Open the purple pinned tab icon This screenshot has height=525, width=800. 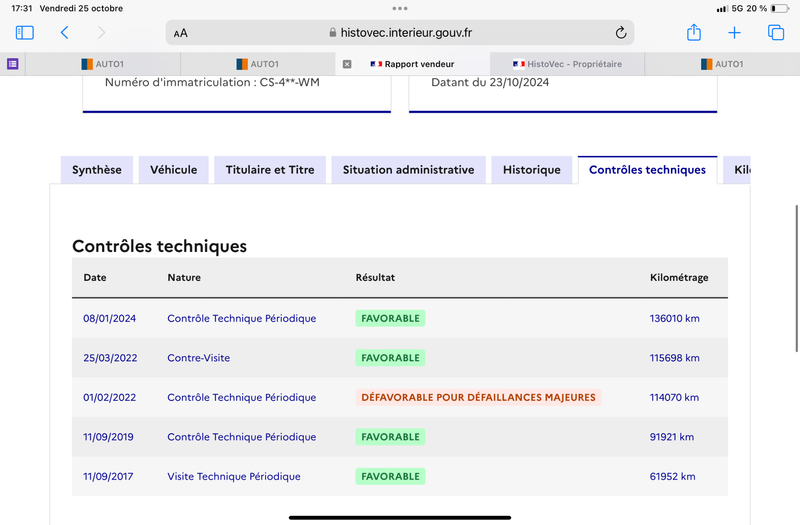[13, 64]
